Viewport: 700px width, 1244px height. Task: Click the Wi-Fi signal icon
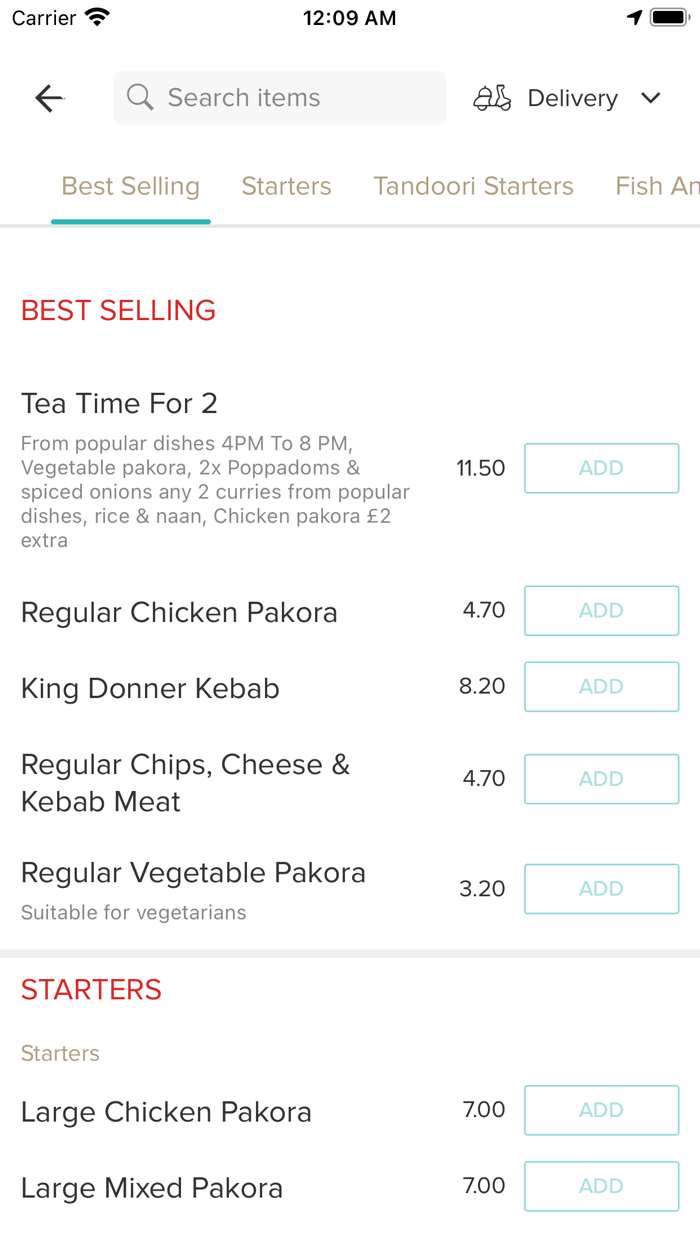click(x=97, y=16)
